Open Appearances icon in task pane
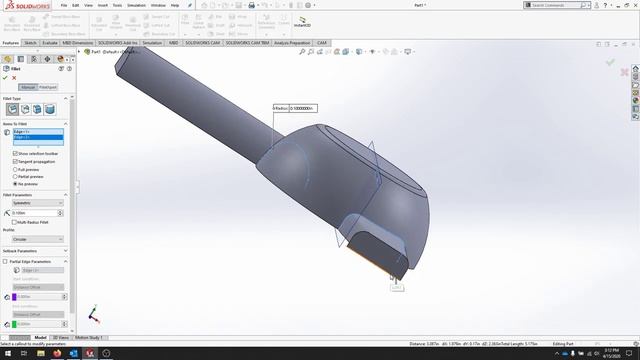 636,100
